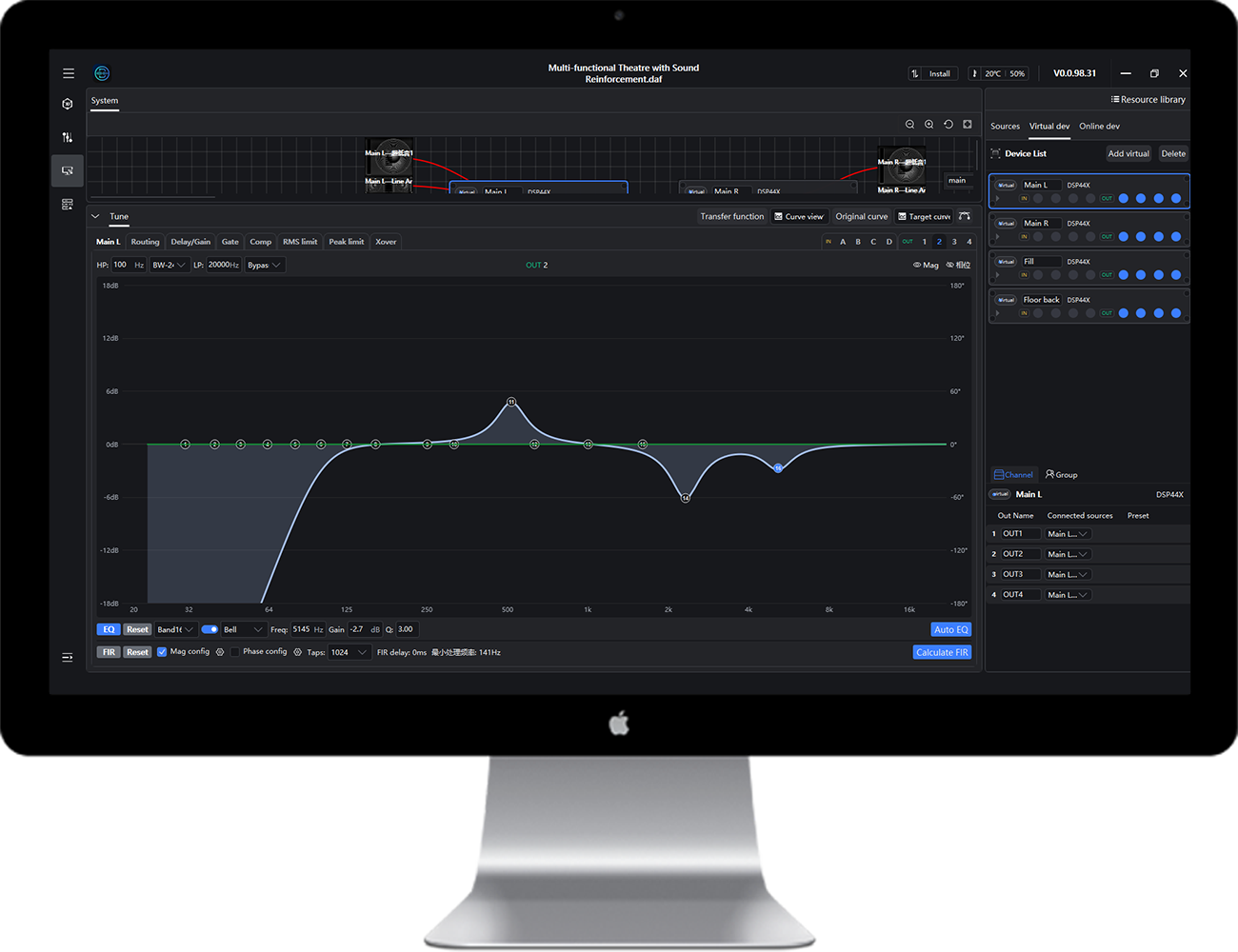Image resolution: width=1238 pixels, height=952 pixels.
Task: Click the globe logo icon
Action: point(102,73)
